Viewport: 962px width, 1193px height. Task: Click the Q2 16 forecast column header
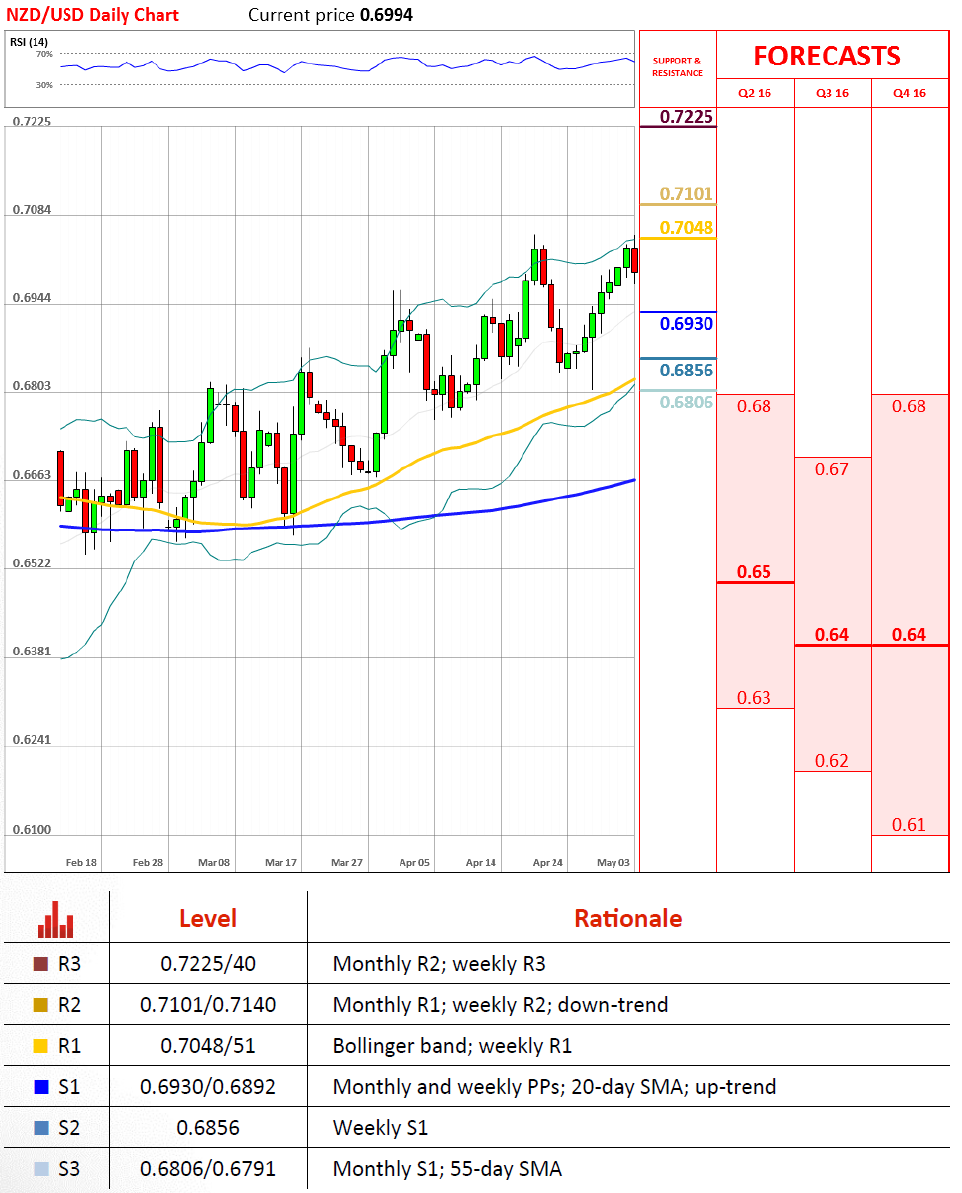[755, 93]
